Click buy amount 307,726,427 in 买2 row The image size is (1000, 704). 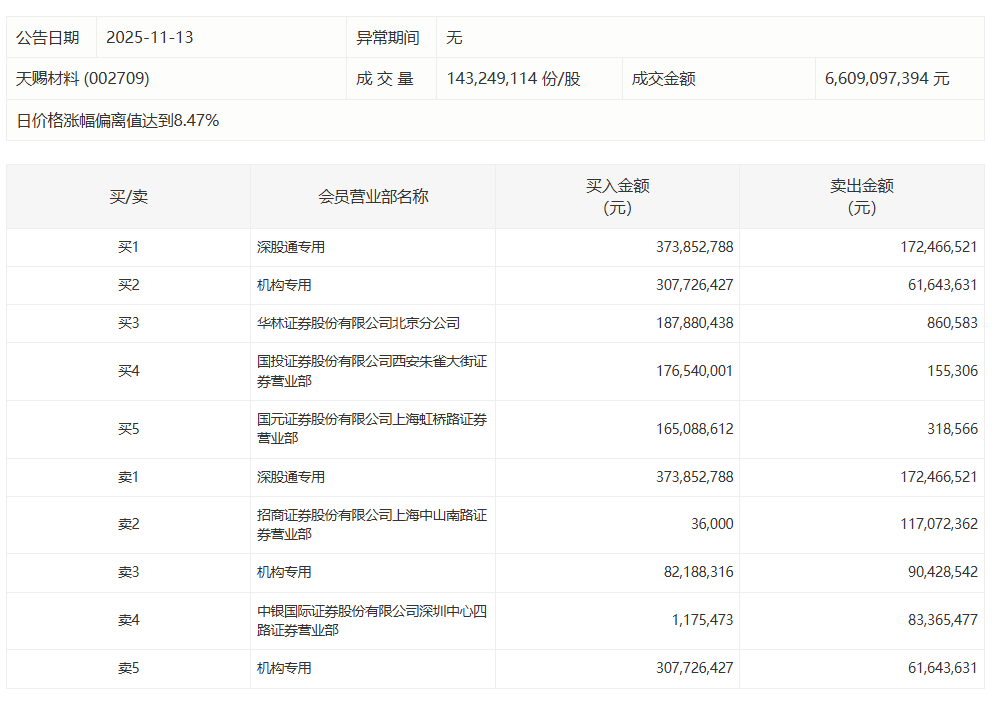[x=695, y=284]
